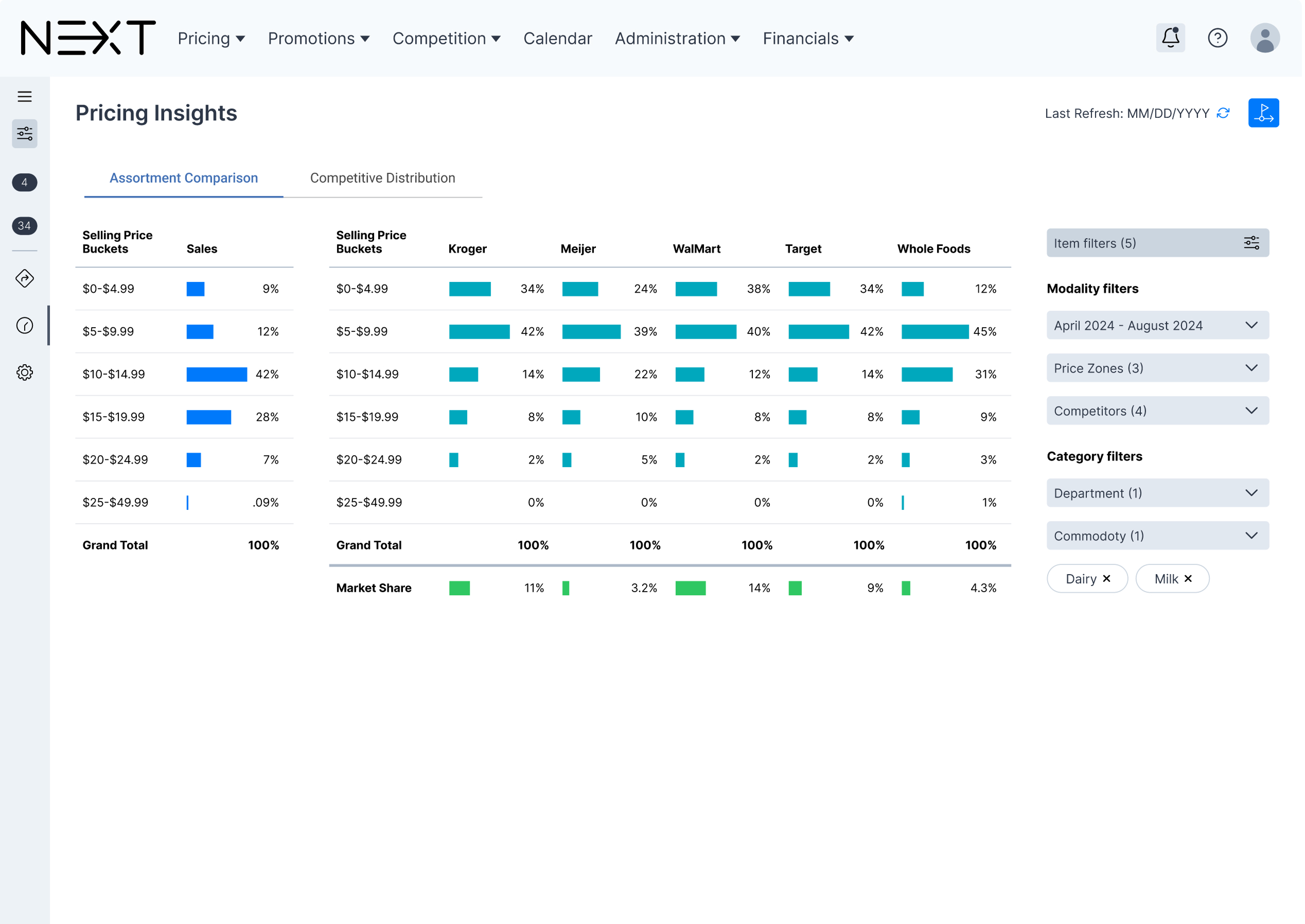Click the help question mark icon
The width and height of the screenshot is (1305, 924).
(1218, 38)
